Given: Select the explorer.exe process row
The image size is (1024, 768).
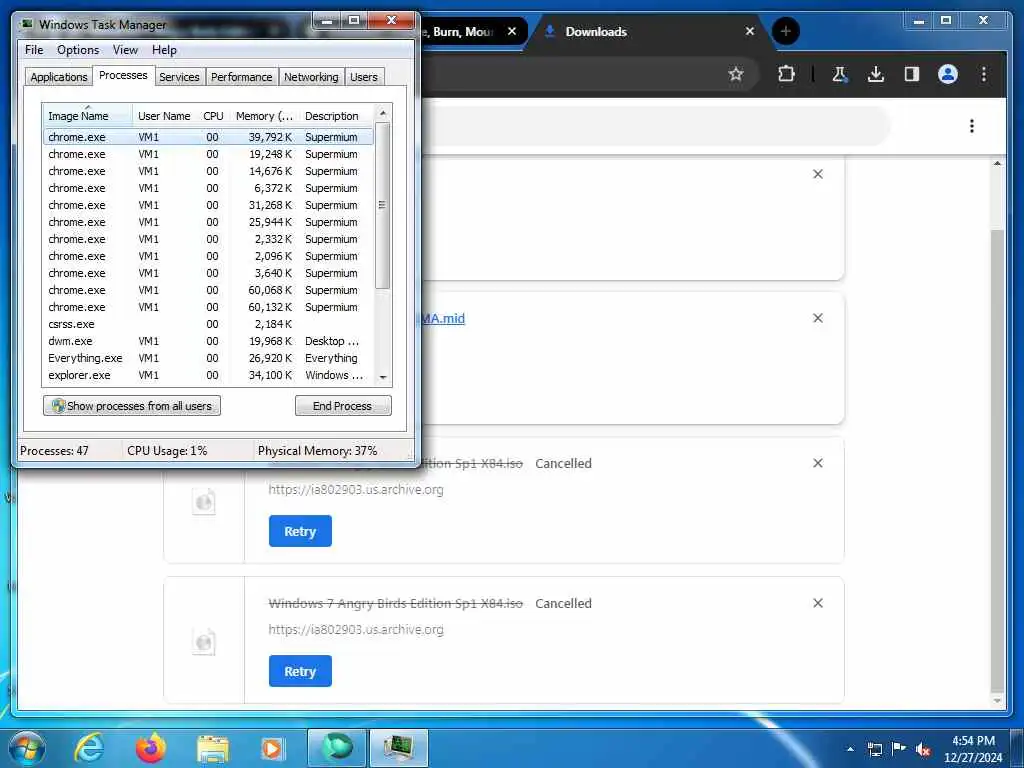Looking at the screenshot, I should tap(208, 375).
